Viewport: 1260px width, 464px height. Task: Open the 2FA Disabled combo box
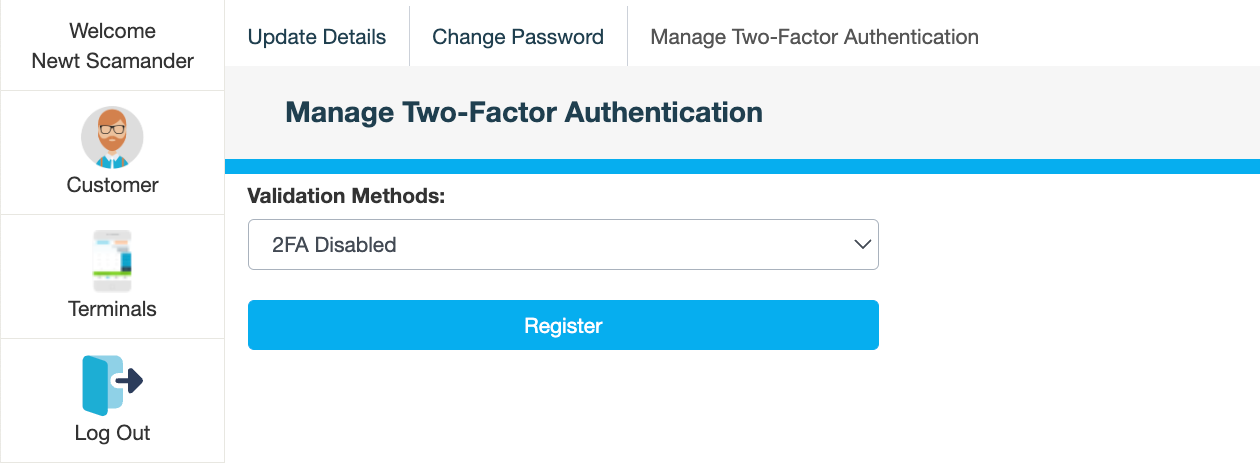pyautogui.click(x=563, y=245)
